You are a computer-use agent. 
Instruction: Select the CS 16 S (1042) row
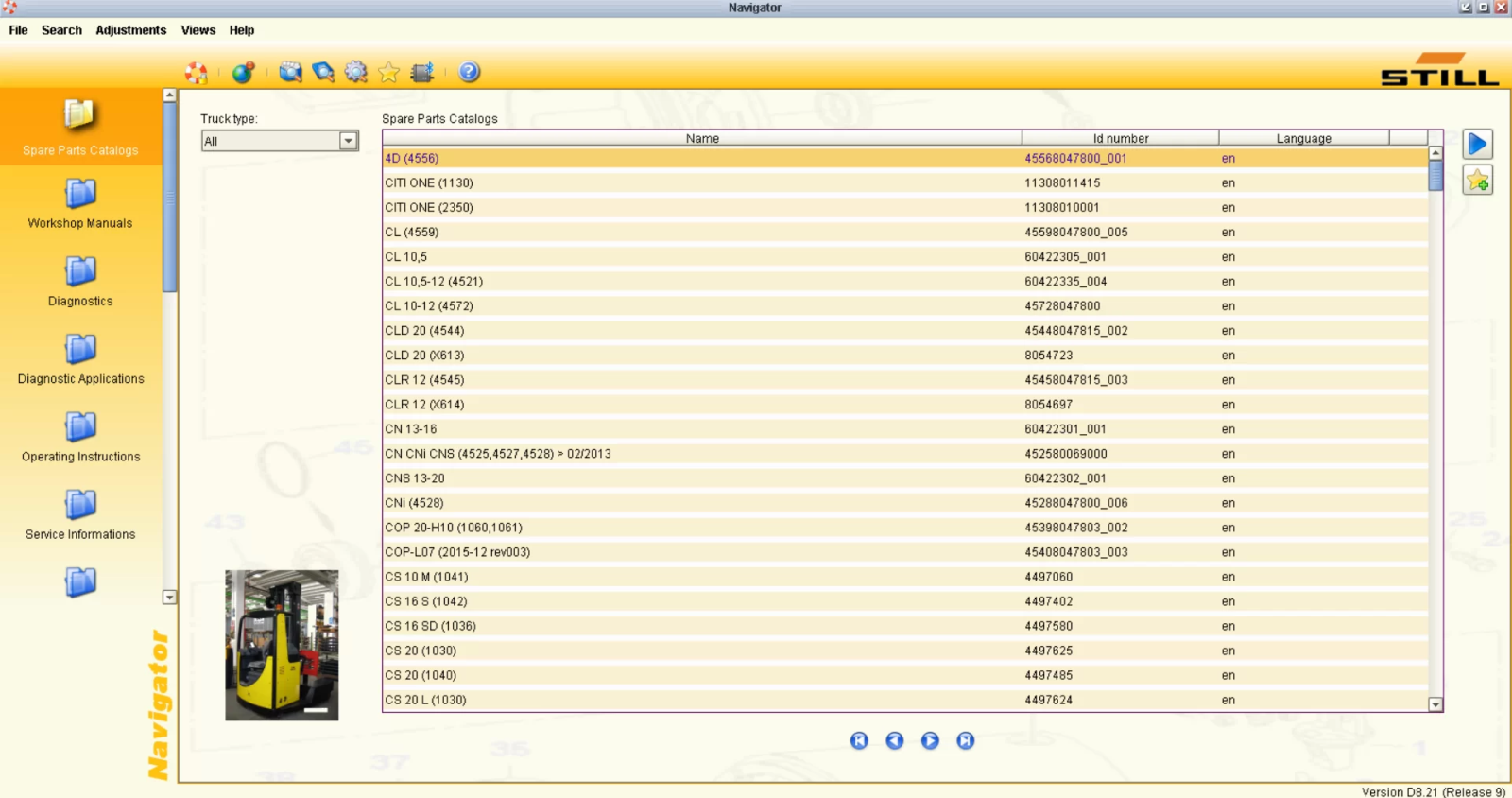point(905,601)
